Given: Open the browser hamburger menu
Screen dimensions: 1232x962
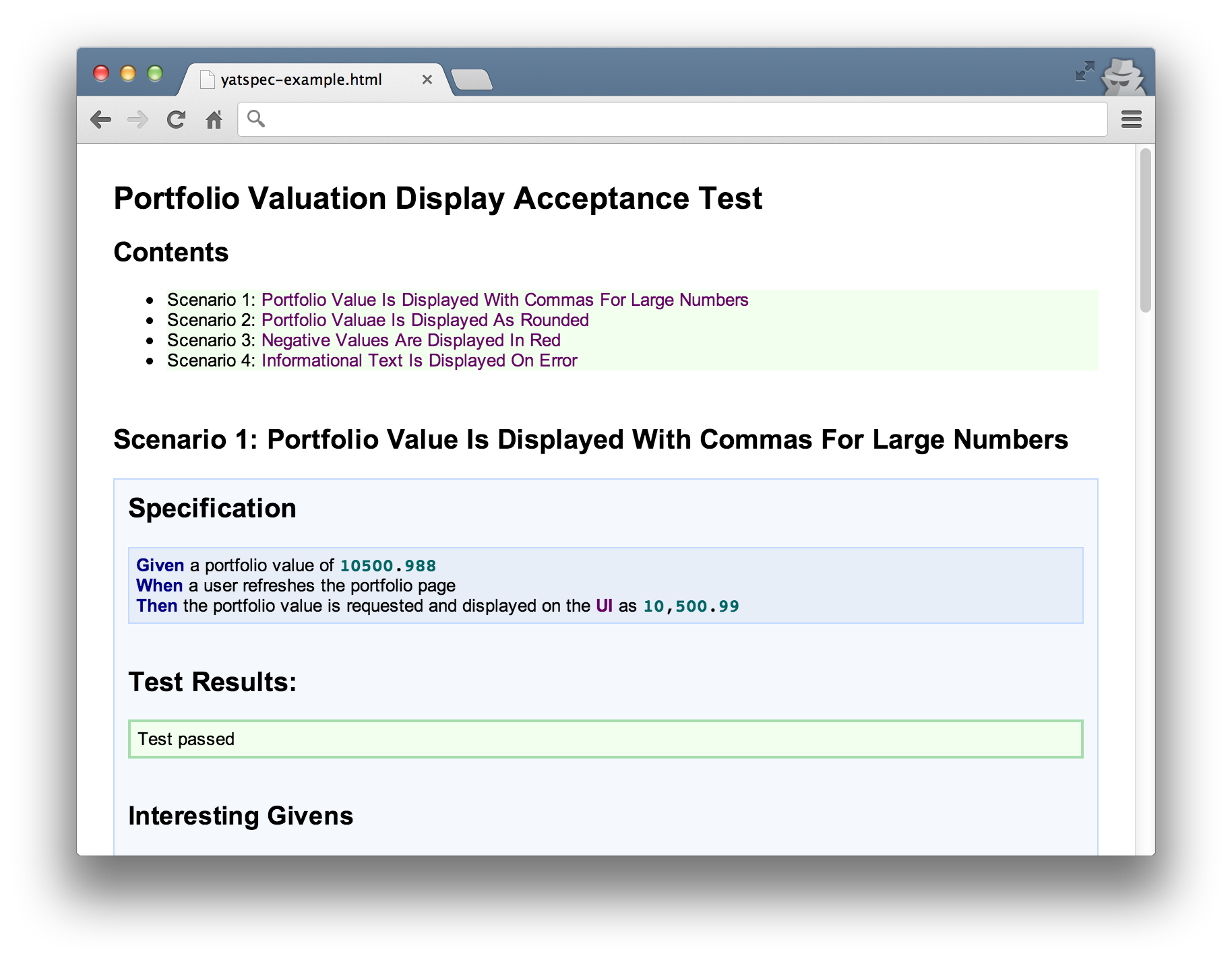Looking at the screenshot, I should coord(1132,119).
